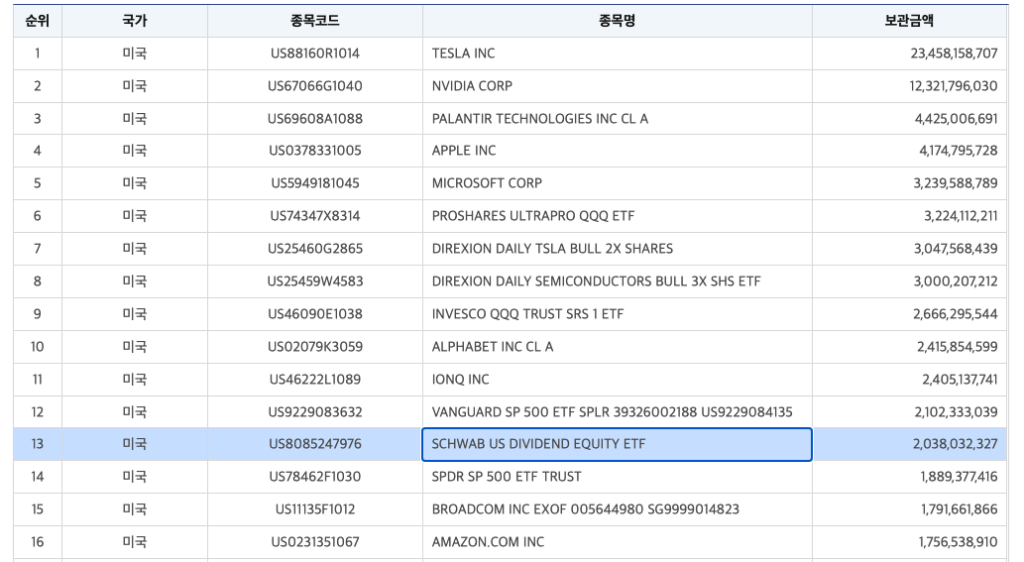
Task: Click stock code US69608A1088
Action: pyautogui.click(x=315, y=119)
